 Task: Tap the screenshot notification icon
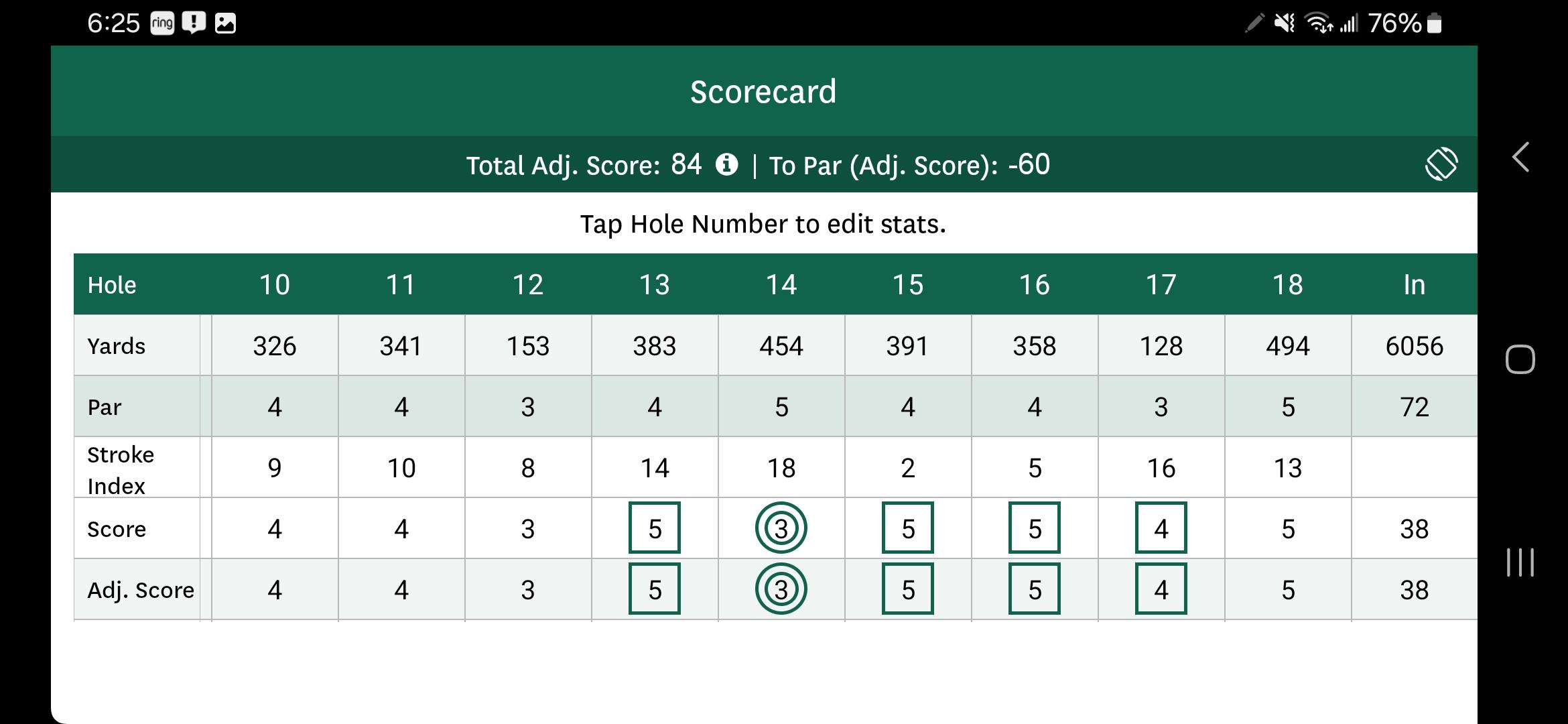click(226, 21)
